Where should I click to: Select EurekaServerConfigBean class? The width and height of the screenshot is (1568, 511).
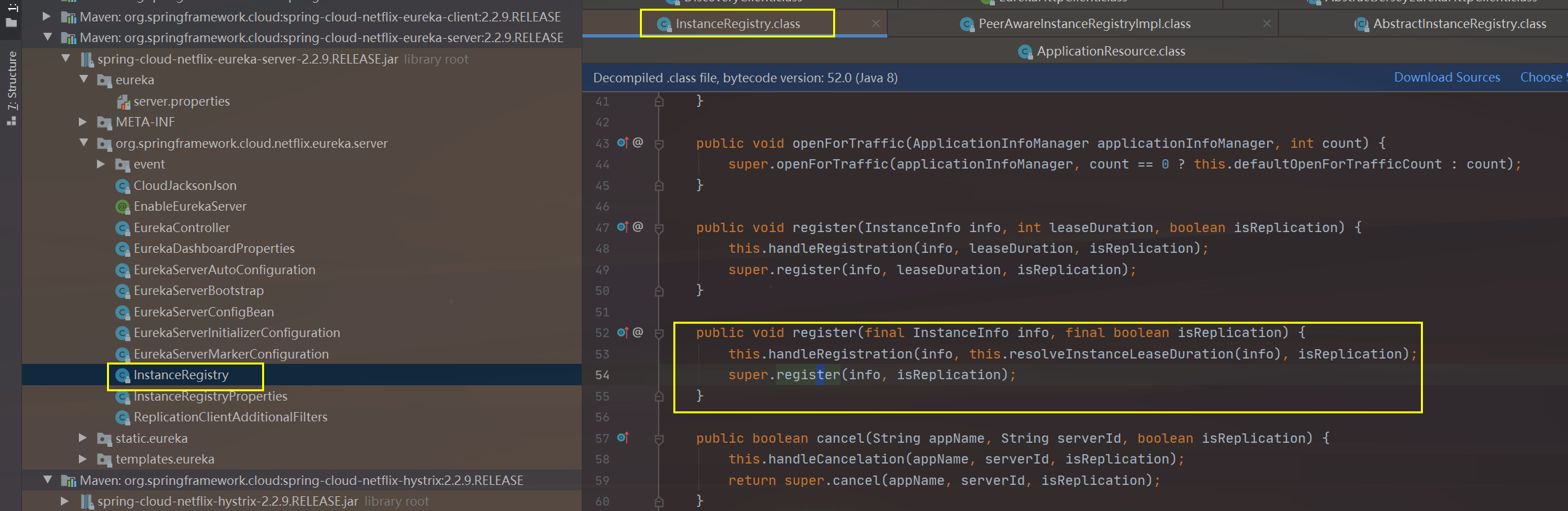(x=203, y=312)
